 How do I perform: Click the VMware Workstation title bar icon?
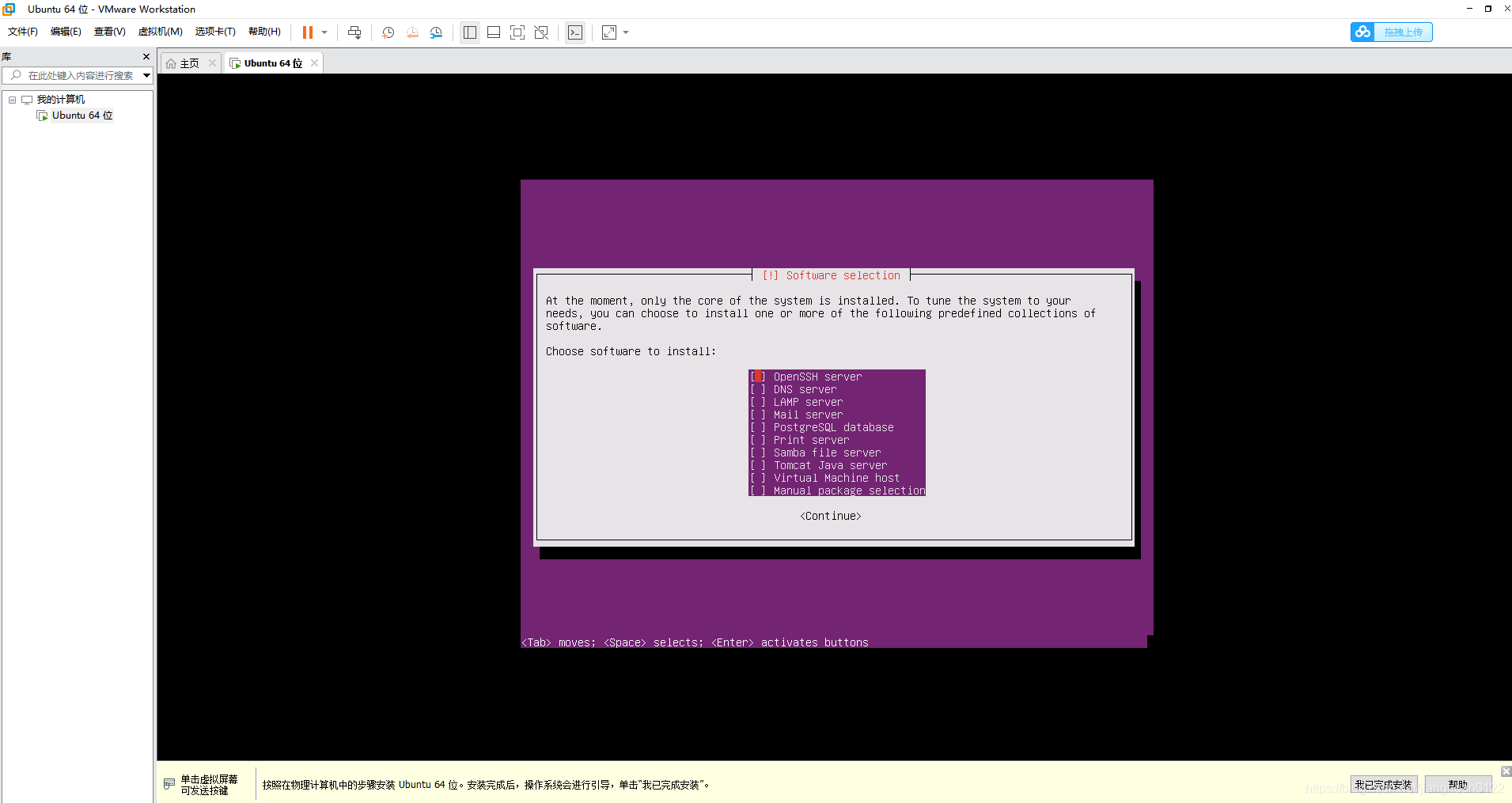(9, 9)
